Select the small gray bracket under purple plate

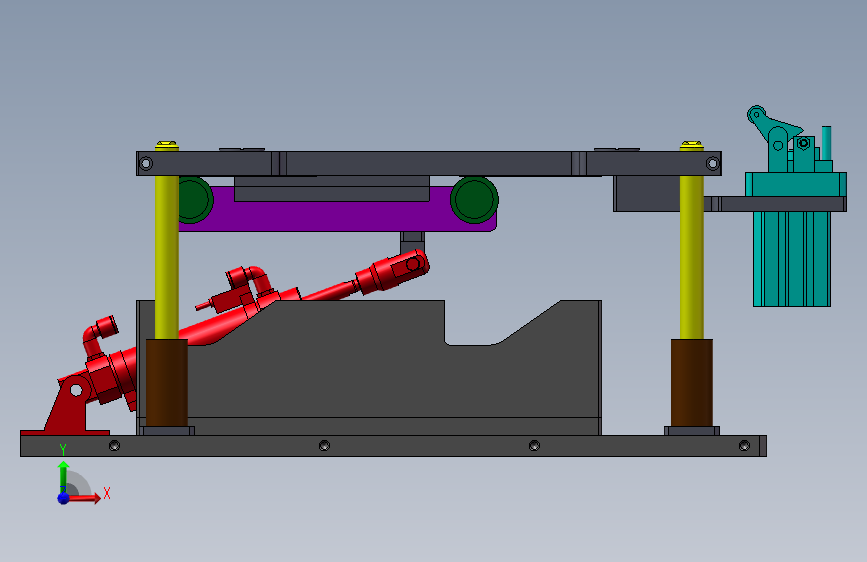tap(412, 241)
